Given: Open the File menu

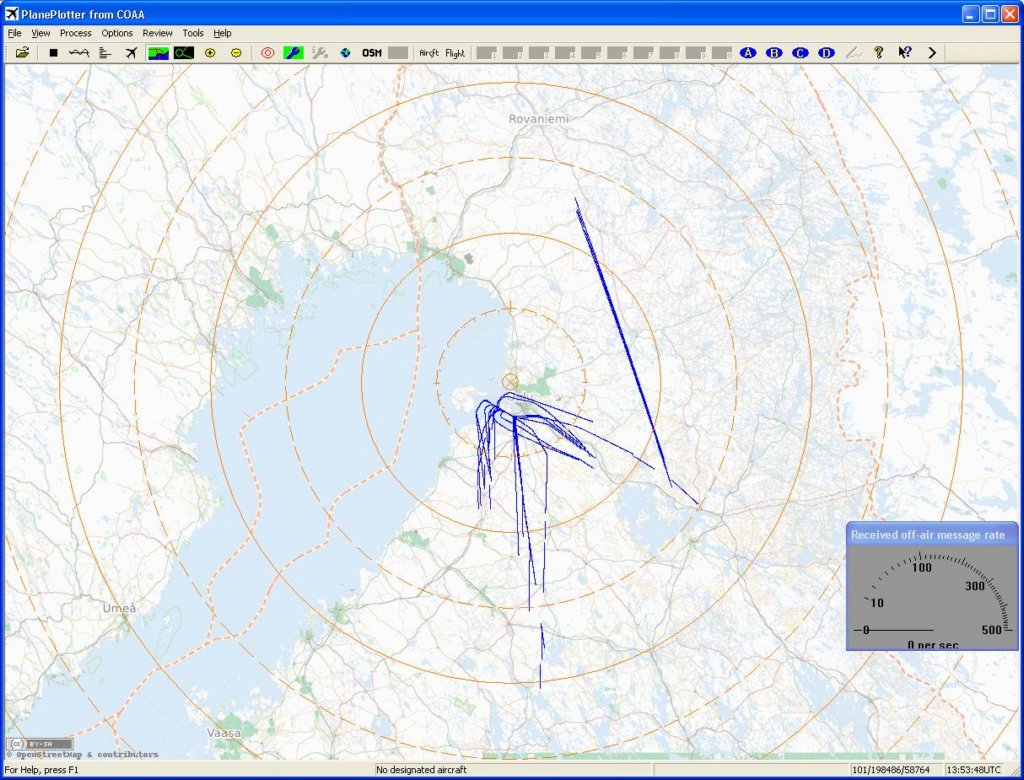Looking at the screenshot, I should click(x=14, y=33).
